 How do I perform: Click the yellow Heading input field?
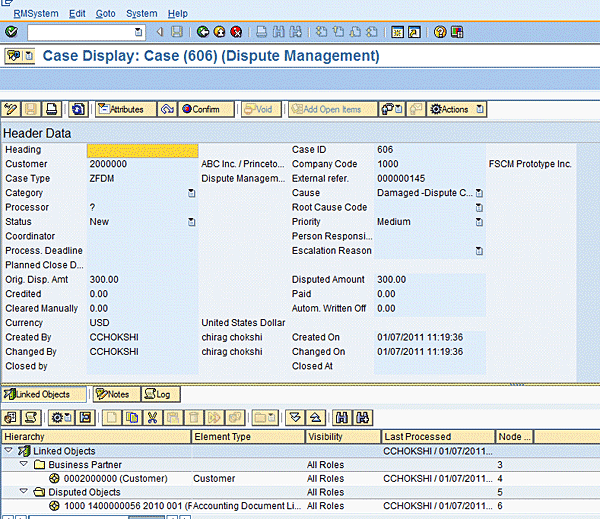coord(142,150)
